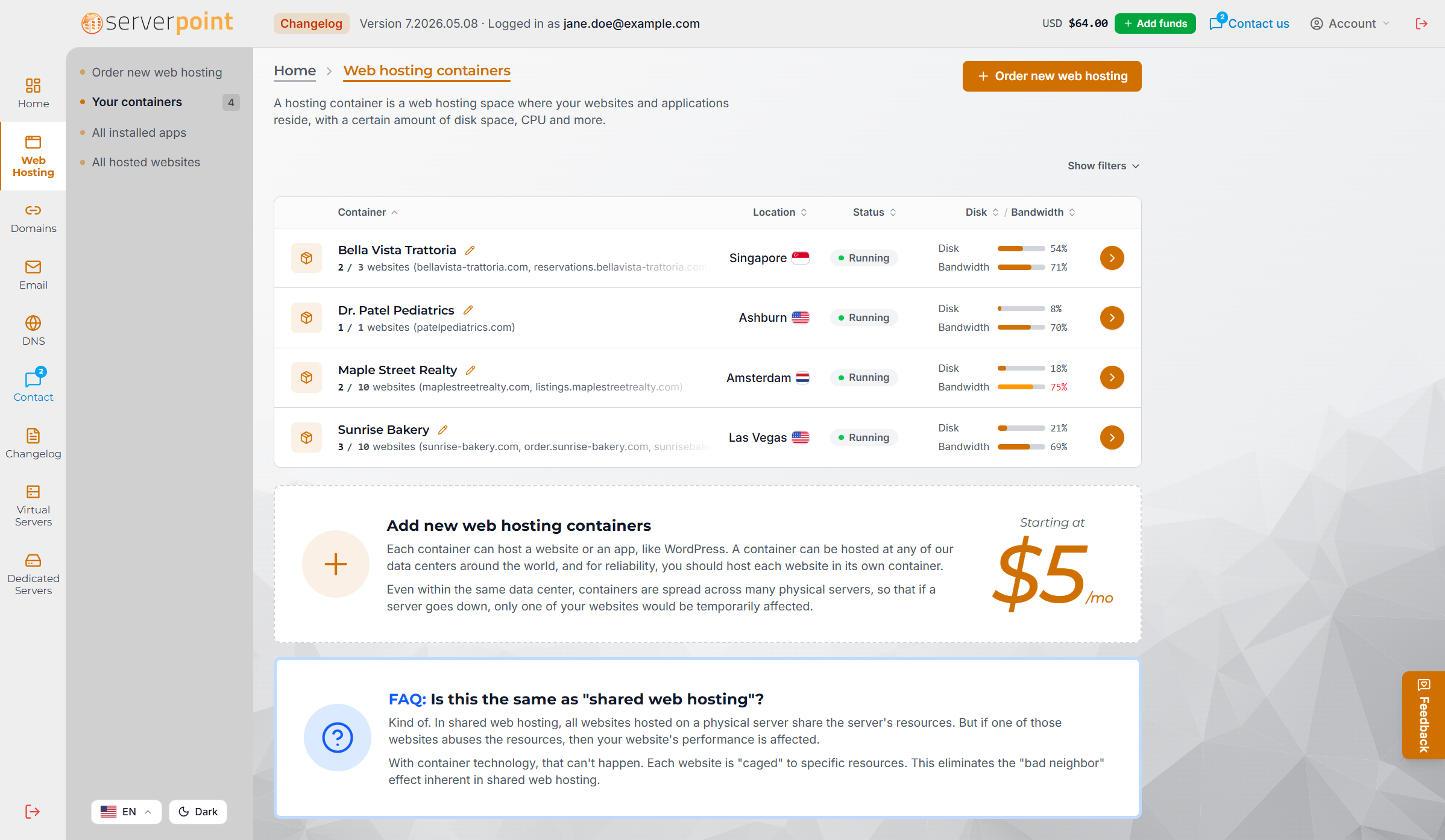Click the sidebar logout icon at bottom
The width and height of the screenshot is (1445, 840).
pos(33,812)
